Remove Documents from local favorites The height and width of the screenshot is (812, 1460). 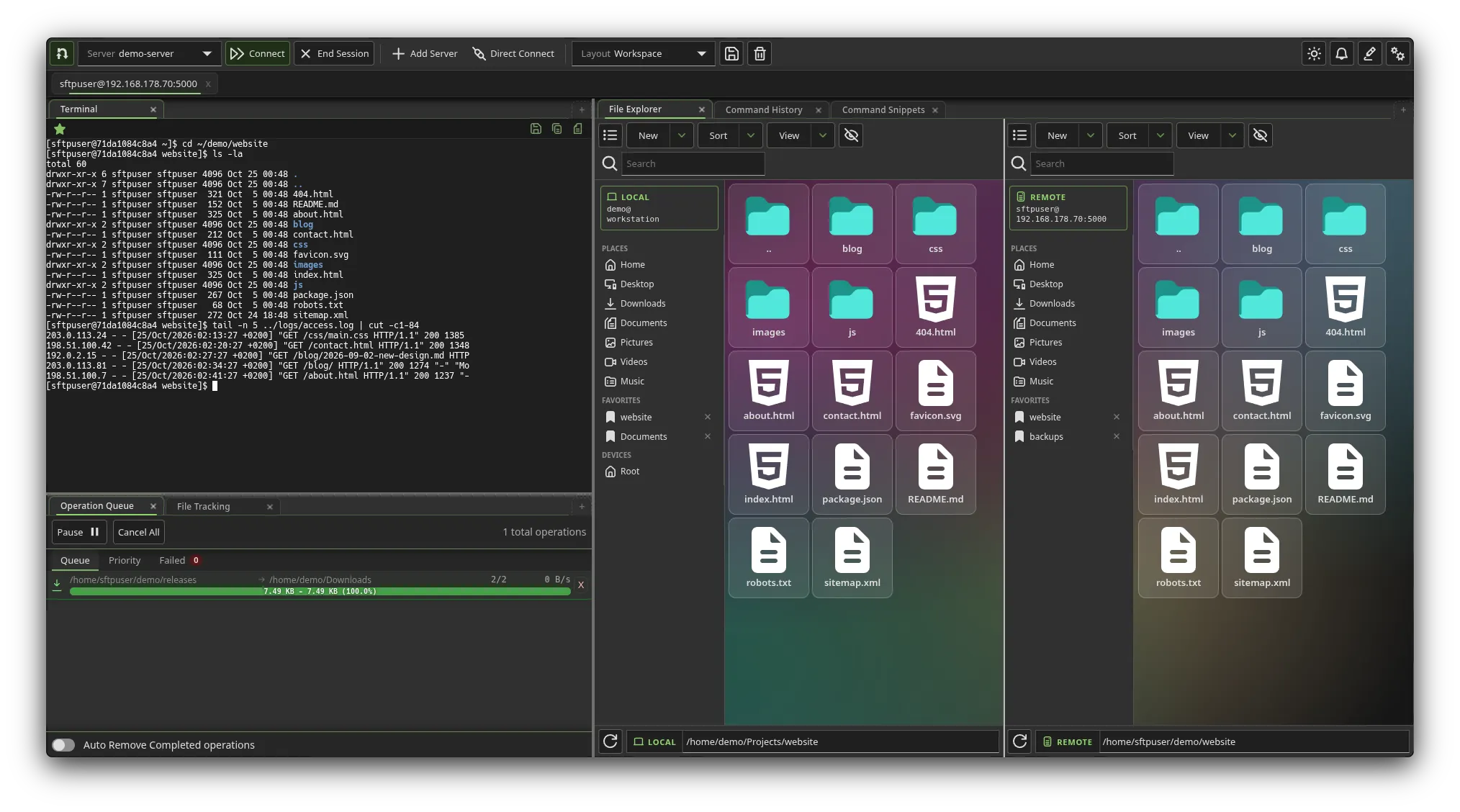(x=708, y=436)
